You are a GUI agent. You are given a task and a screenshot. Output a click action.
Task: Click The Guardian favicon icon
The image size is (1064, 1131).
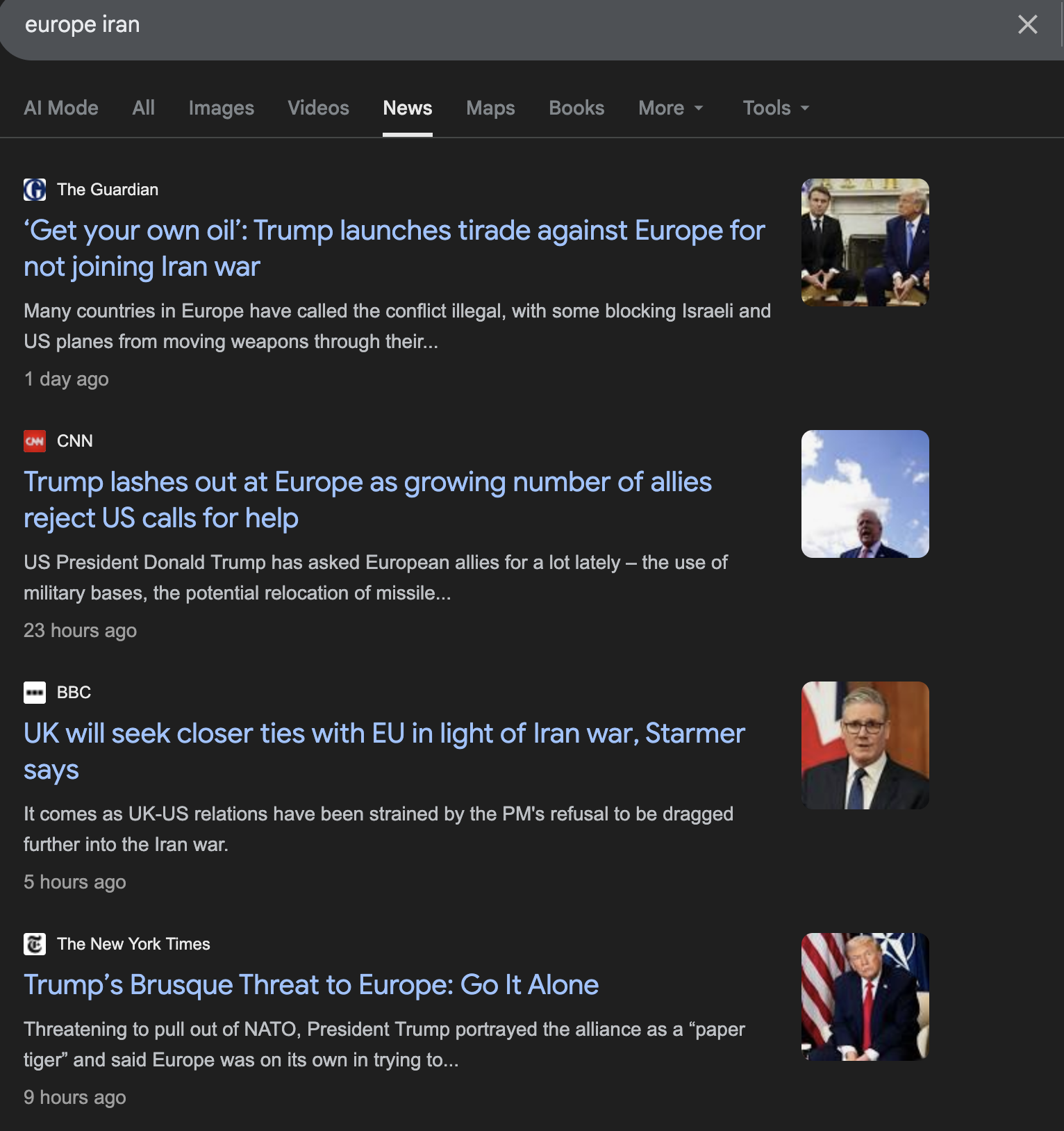[x=35, y=190]
